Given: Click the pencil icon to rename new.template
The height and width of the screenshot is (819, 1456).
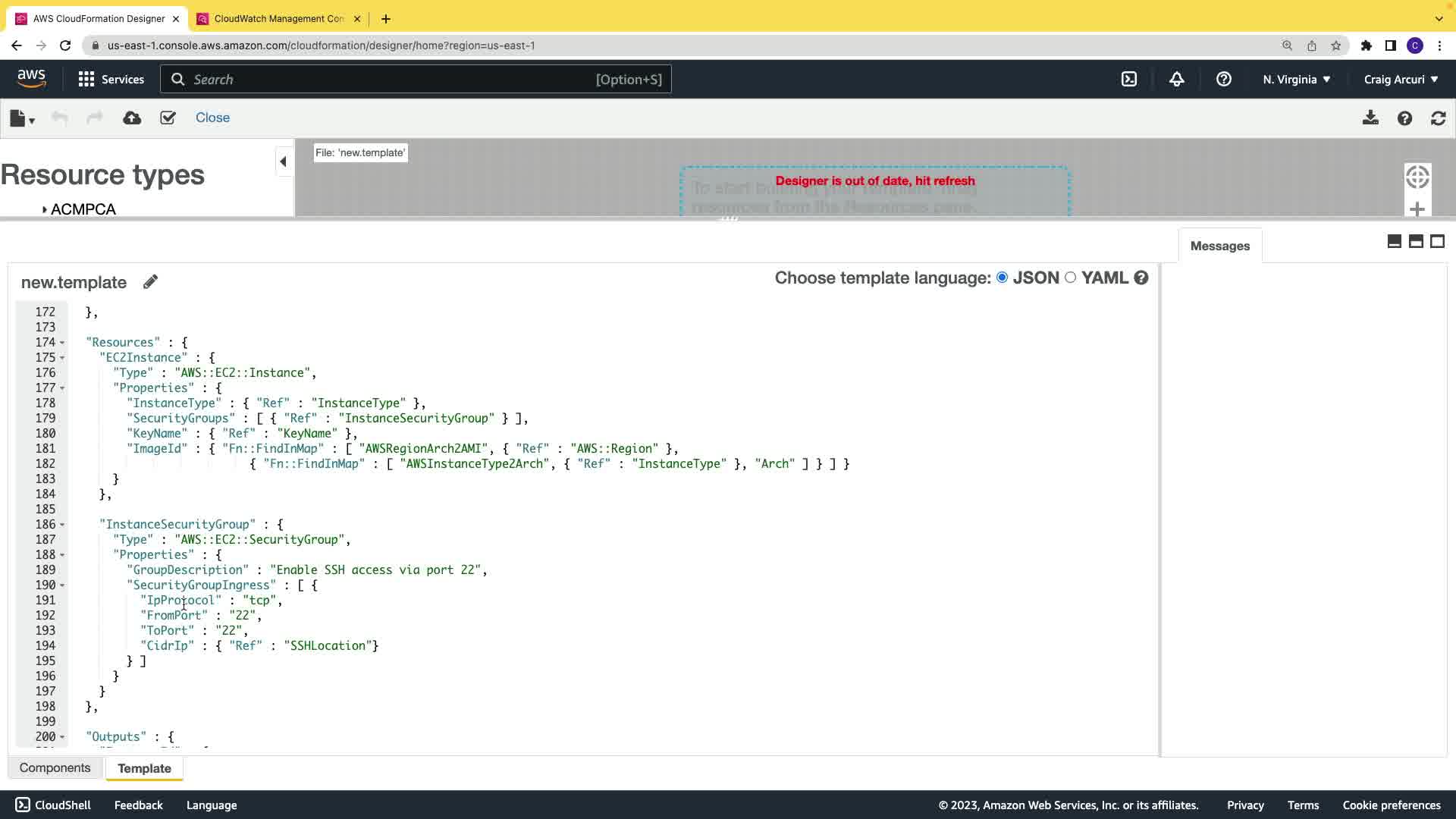Looking at the screenshot, I should [x=150, y=282].
